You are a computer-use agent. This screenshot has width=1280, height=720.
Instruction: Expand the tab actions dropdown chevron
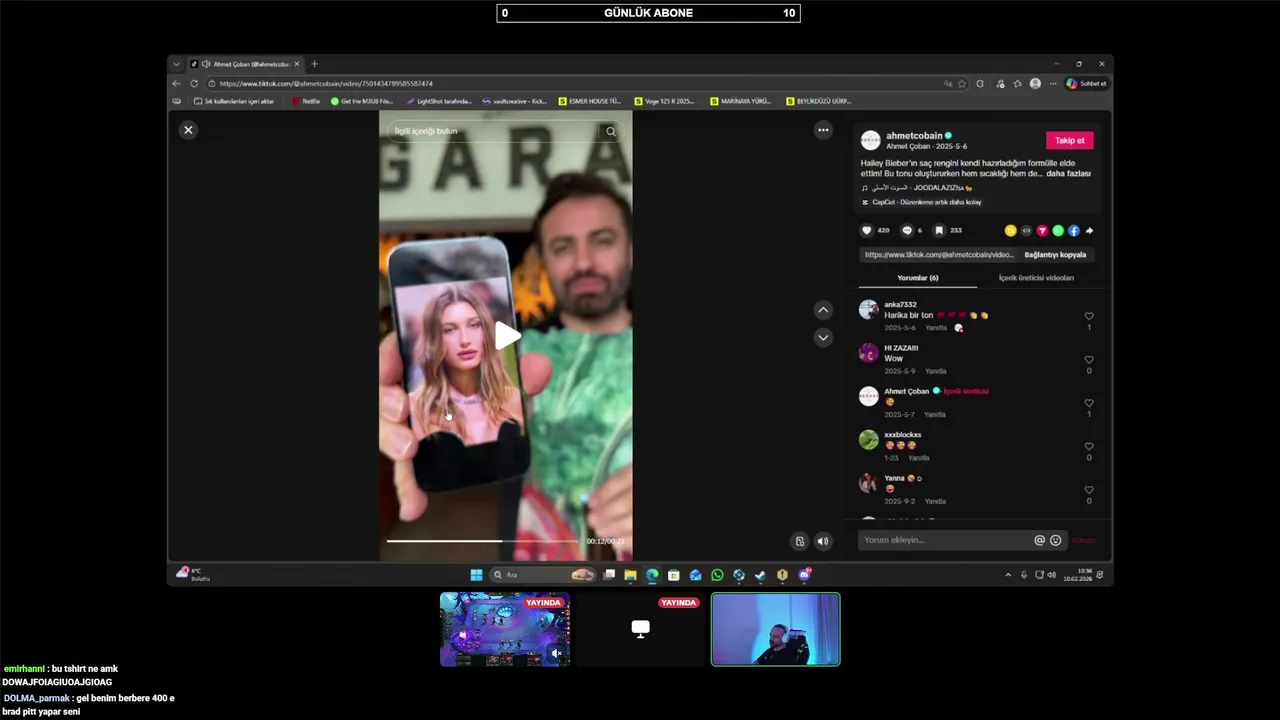176,64
